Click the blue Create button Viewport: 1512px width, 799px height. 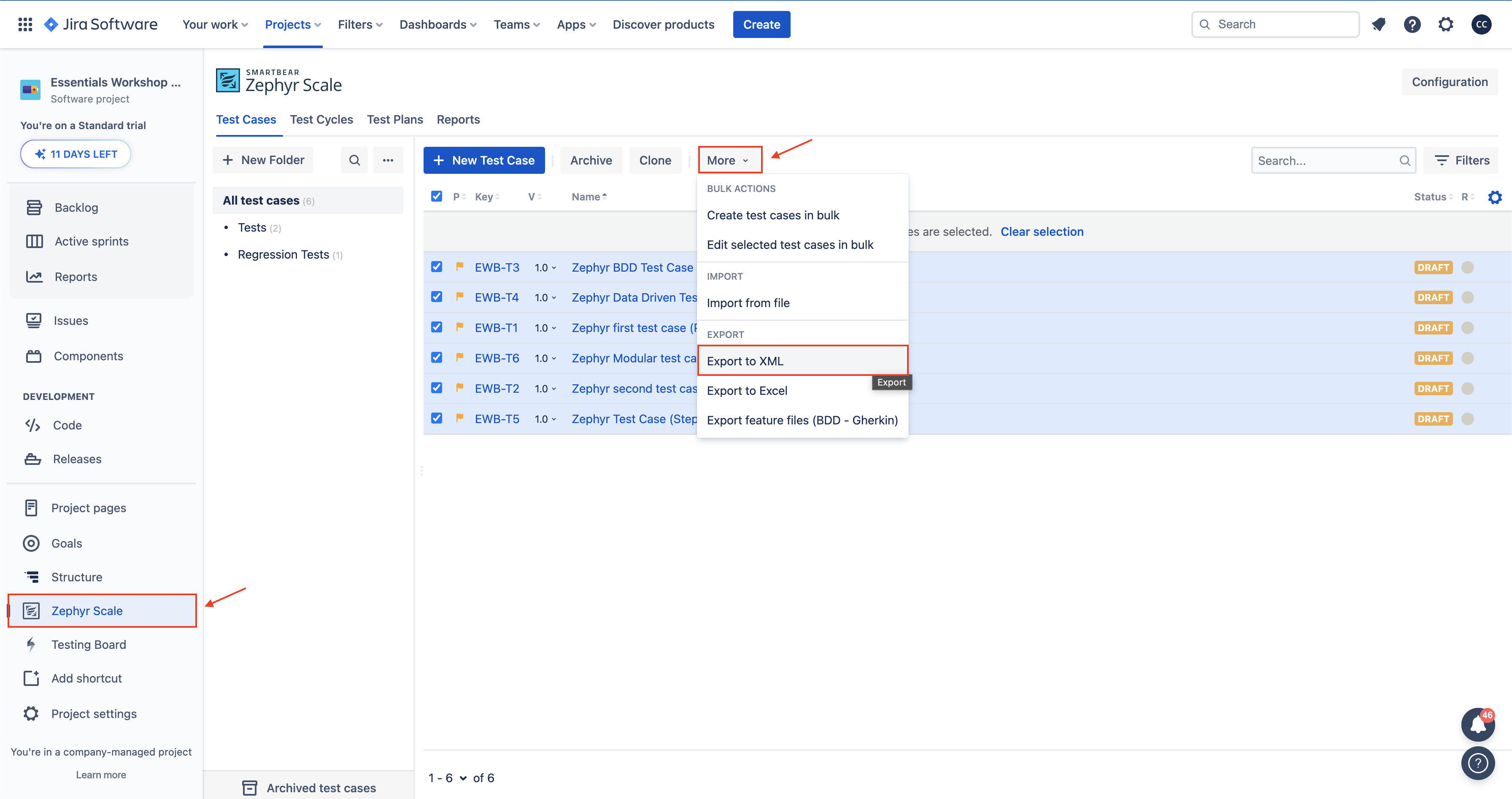761,24
